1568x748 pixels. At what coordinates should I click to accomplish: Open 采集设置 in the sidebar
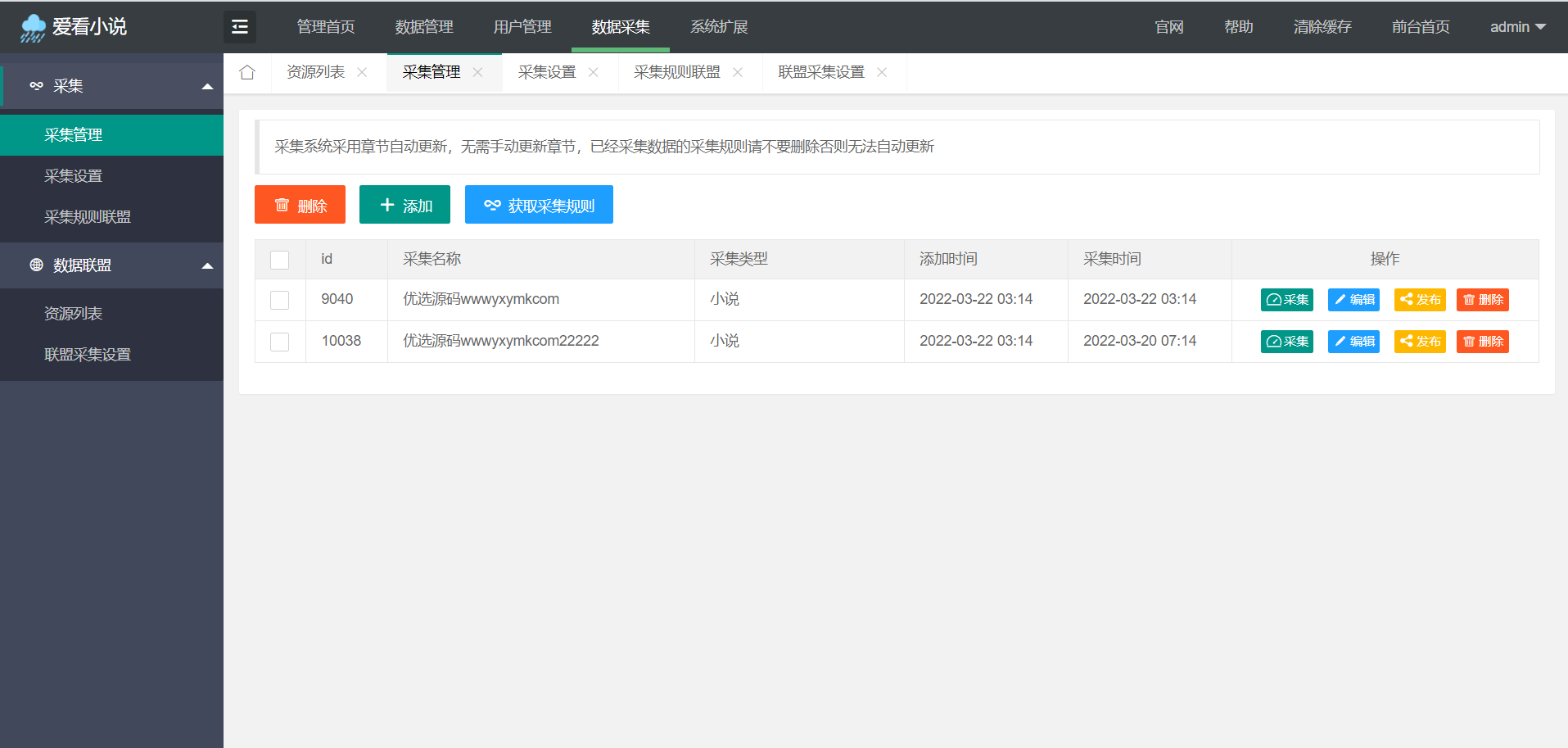coord(112,176)
